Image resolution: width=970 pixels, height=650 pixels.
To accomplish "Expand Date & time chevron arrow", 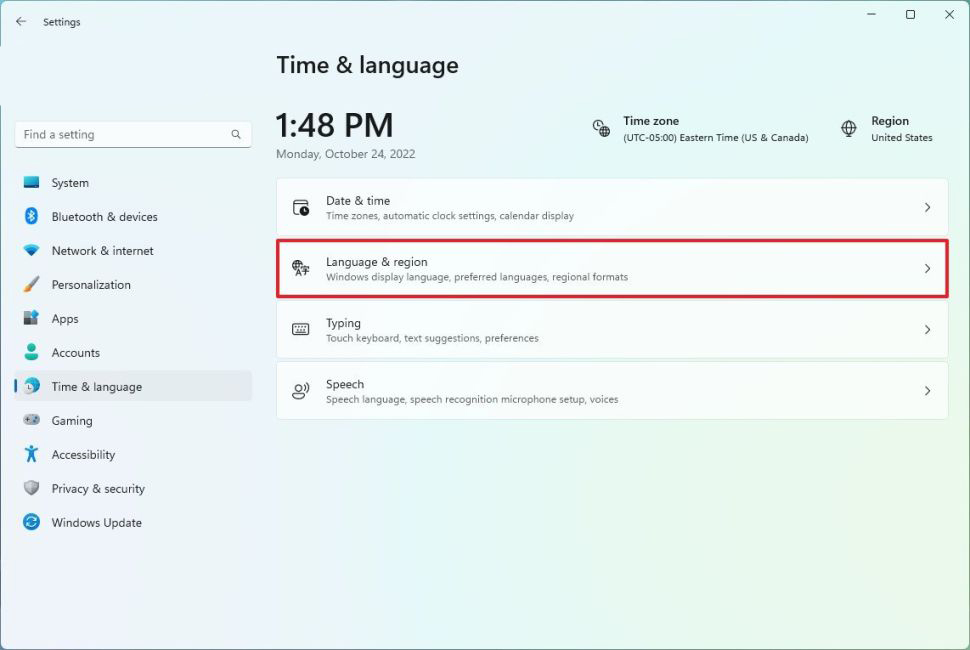I will pos(927,208).
